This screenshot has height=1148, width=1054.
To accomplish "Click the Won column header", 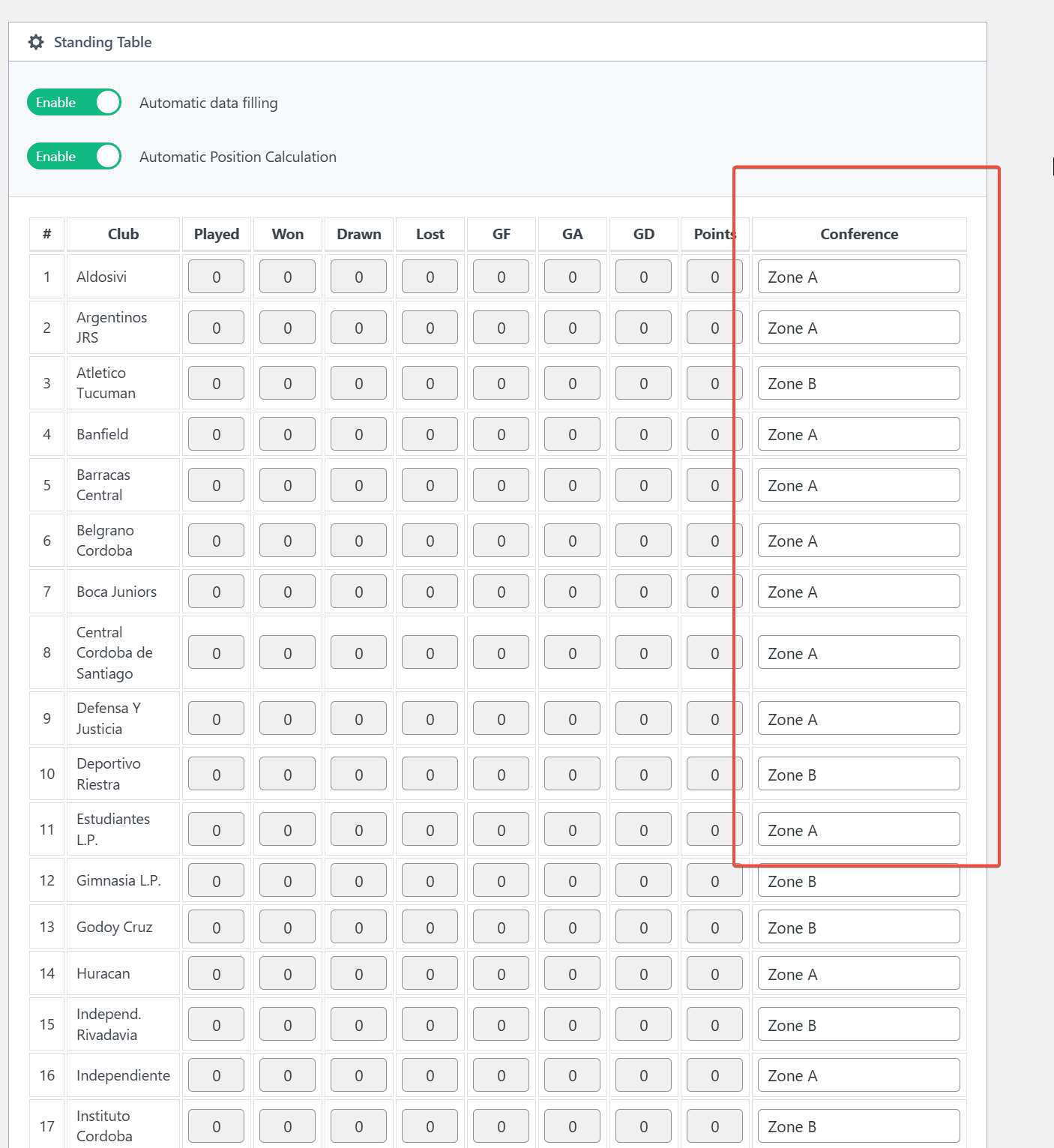I will tap(288, 234).
